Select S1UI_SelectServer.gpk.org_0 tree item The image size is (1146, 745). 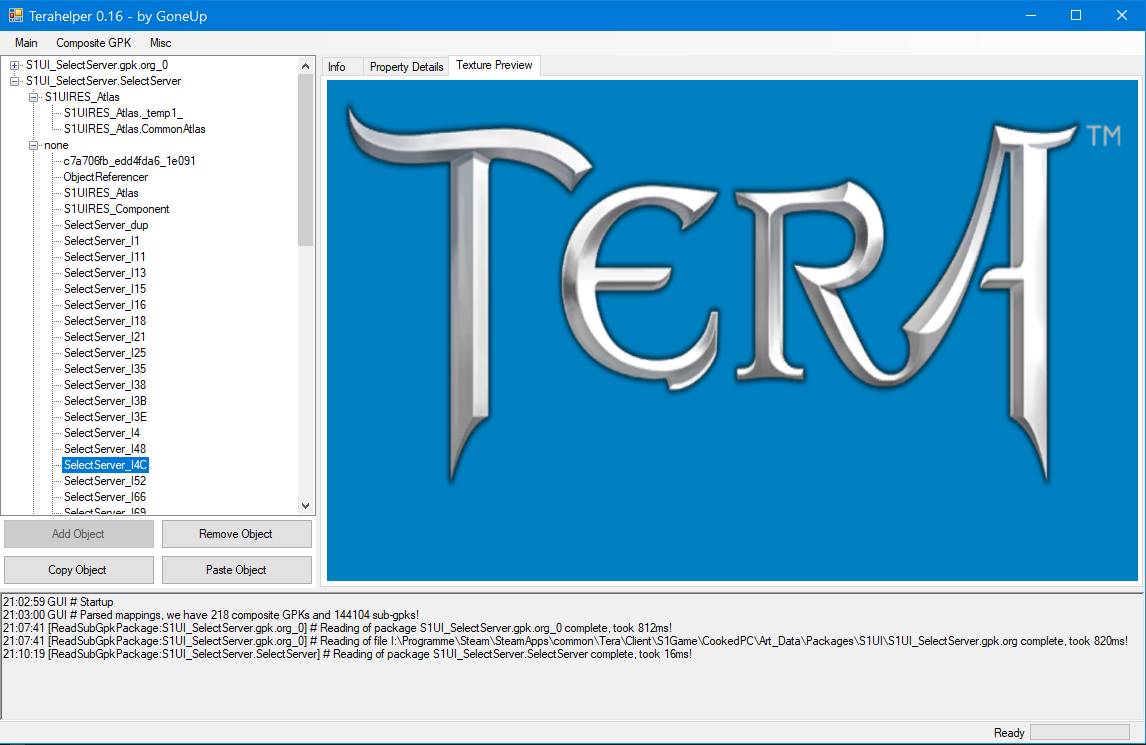97,65
